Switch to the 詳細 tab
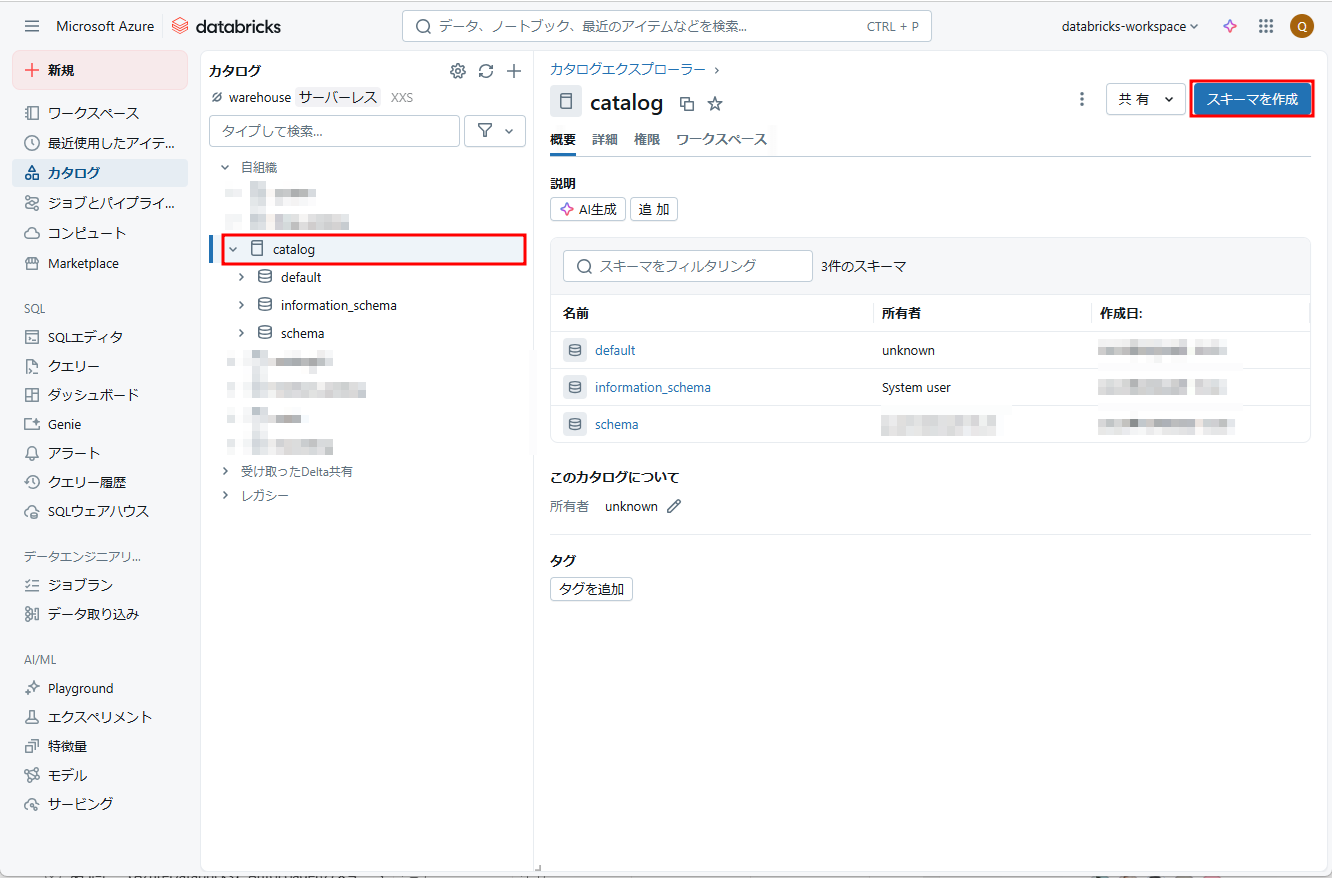This screenshot has width=1332, height=878. pyautogui.click(x=605, y=140)
